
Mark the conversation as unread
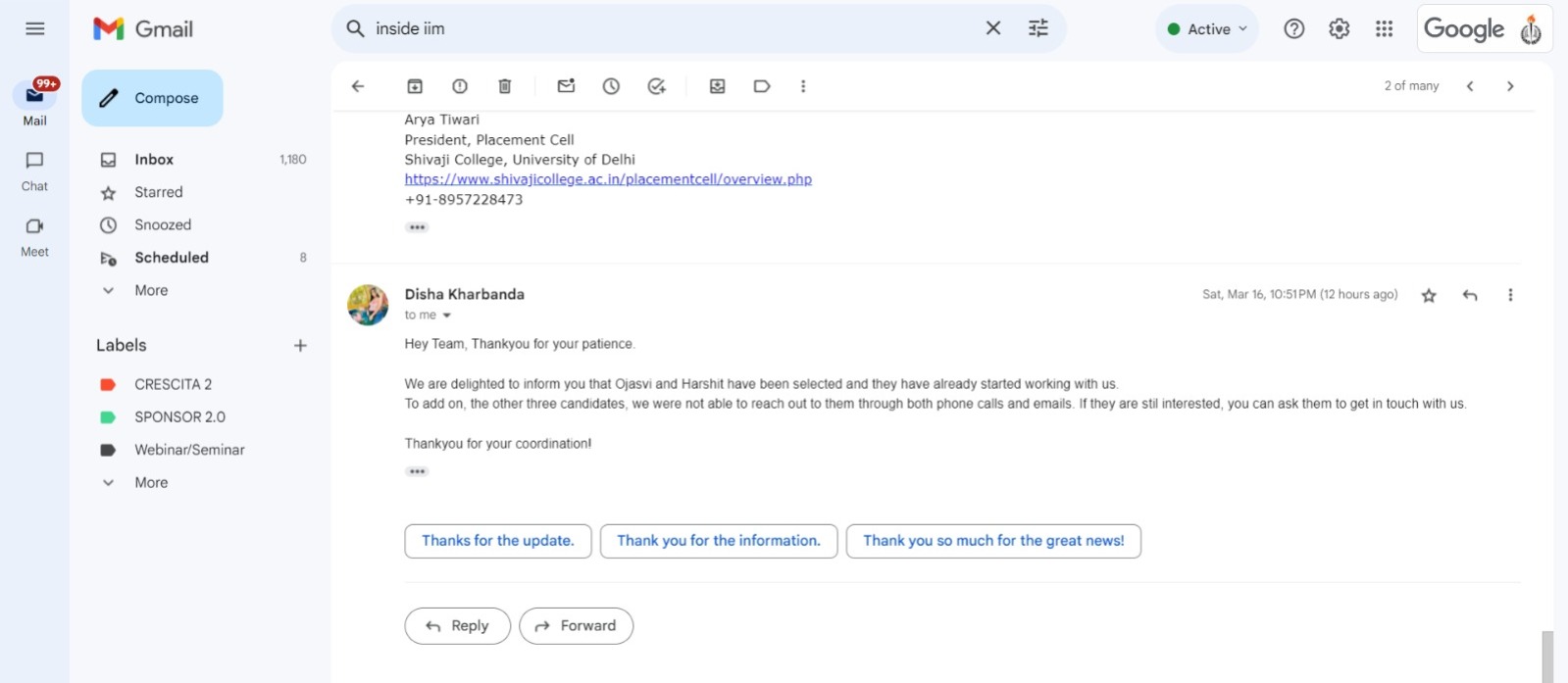point(566,86)
